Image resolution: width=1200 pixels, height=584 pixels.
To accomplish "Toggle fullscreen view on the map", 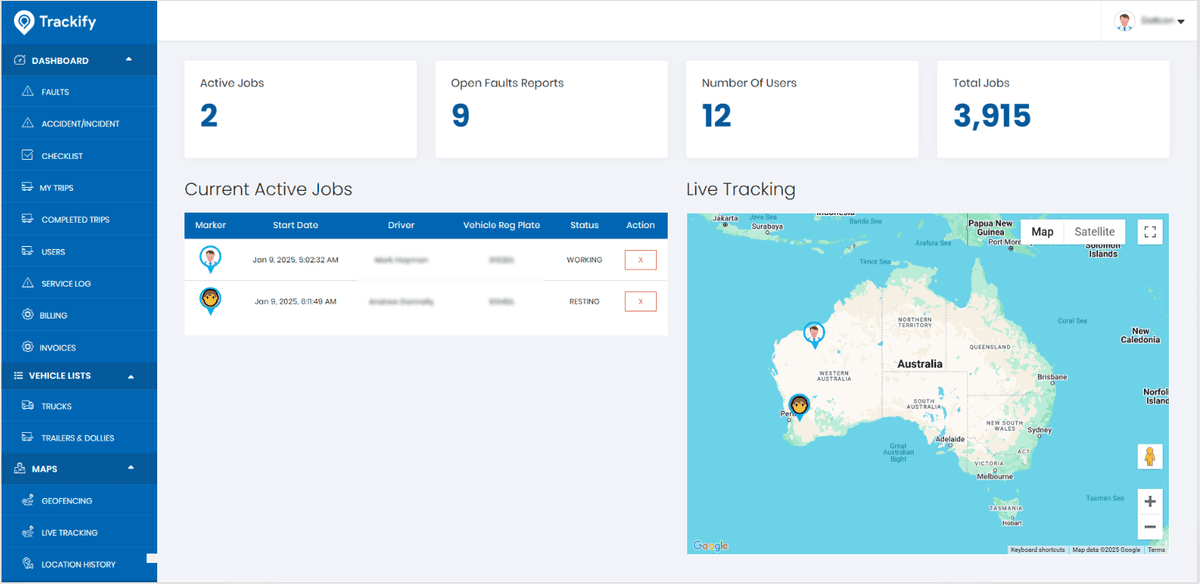I will coord(1150,232).
